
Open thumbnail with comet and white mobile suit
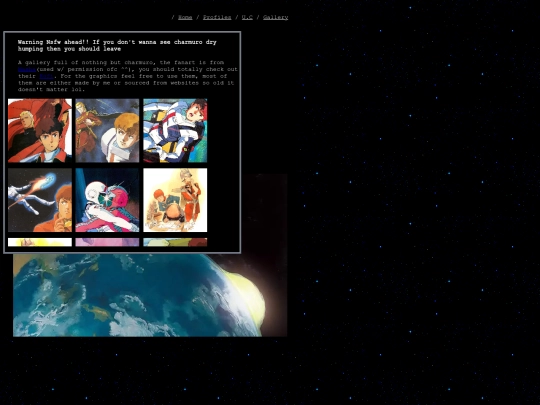(40, 200)
